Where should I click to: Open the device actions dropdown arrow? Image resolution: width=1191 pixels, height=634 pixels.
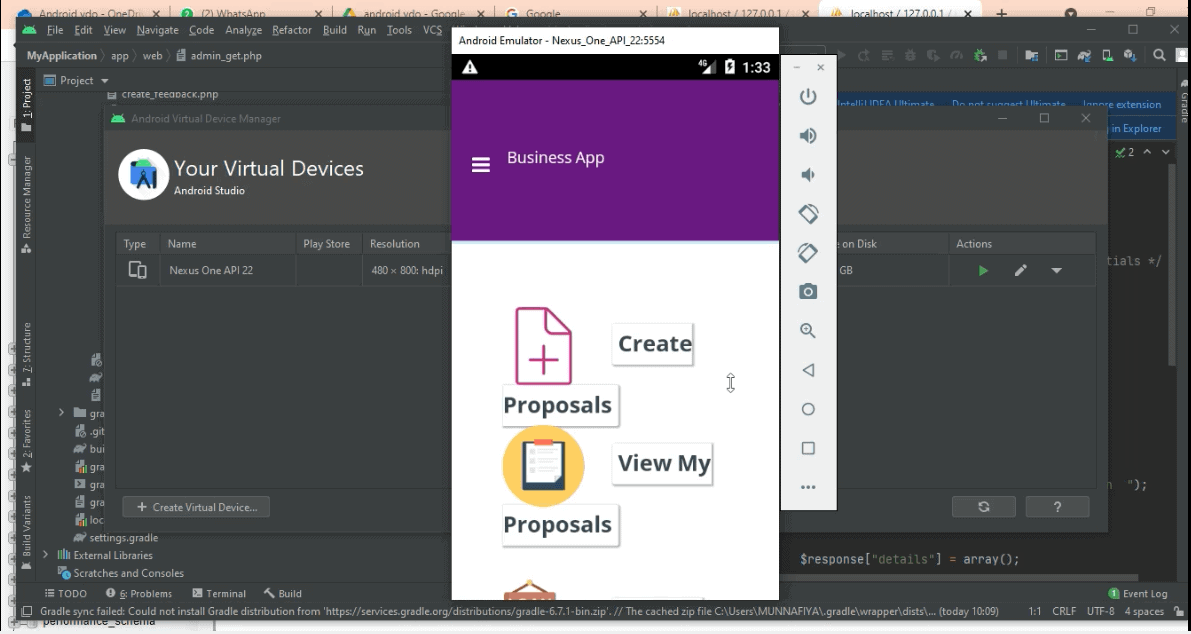(1056, 271)
